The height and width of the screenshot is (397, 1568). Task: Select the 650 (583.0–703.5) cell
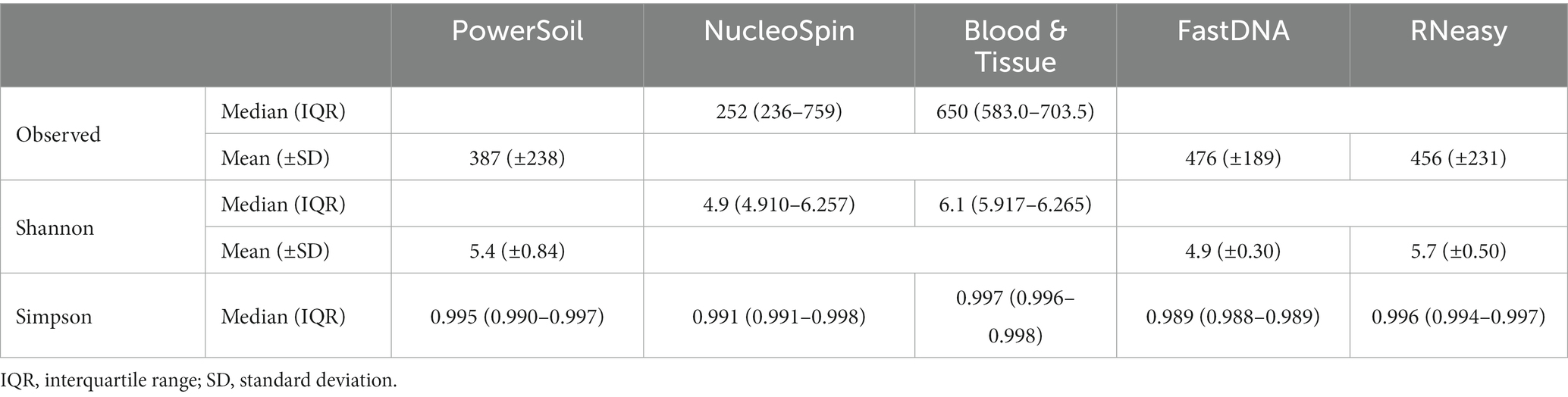tap(1015, 111)
